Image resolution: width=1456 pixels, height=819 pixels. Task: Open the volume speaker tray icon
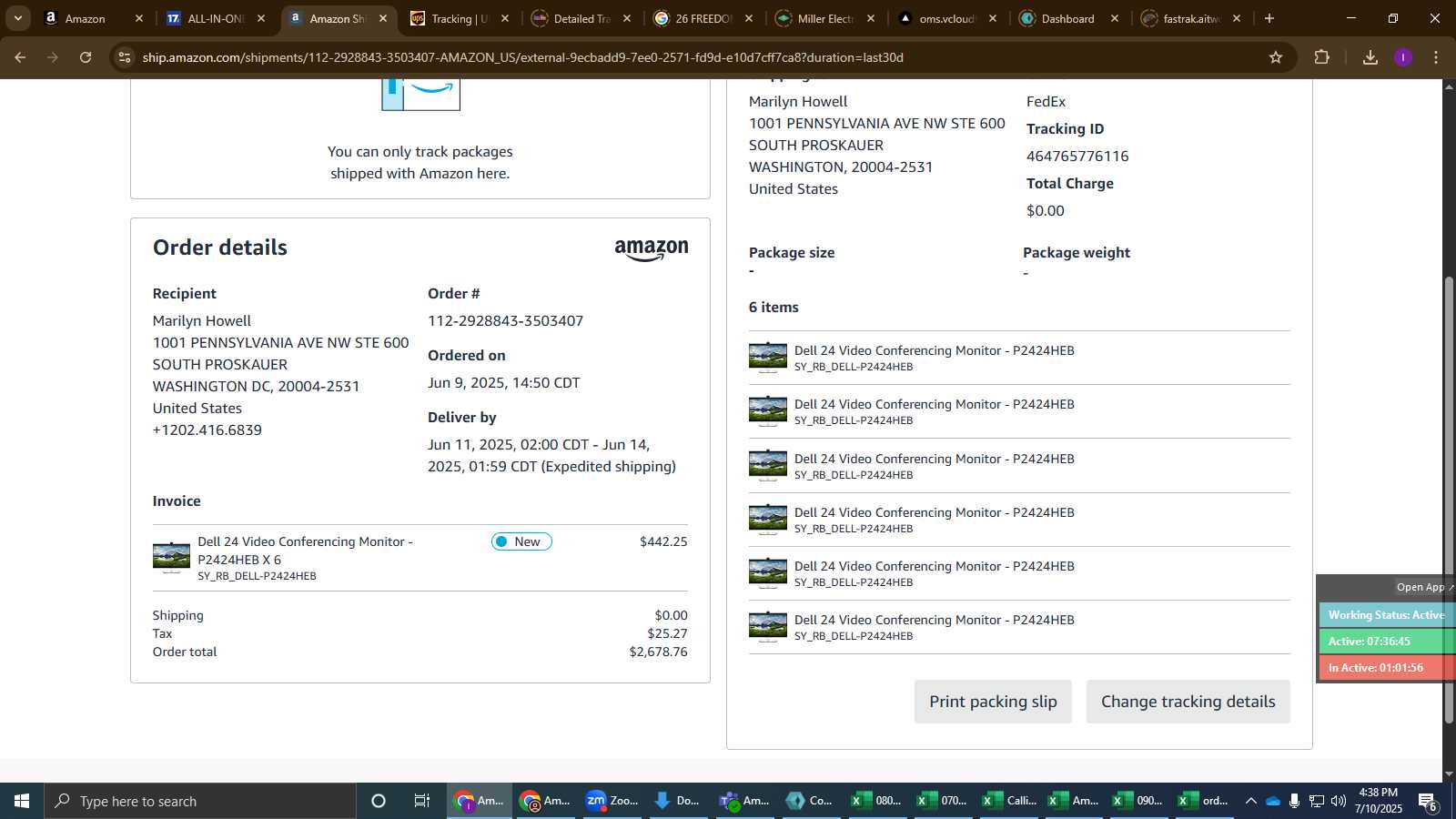point(1338,801)
